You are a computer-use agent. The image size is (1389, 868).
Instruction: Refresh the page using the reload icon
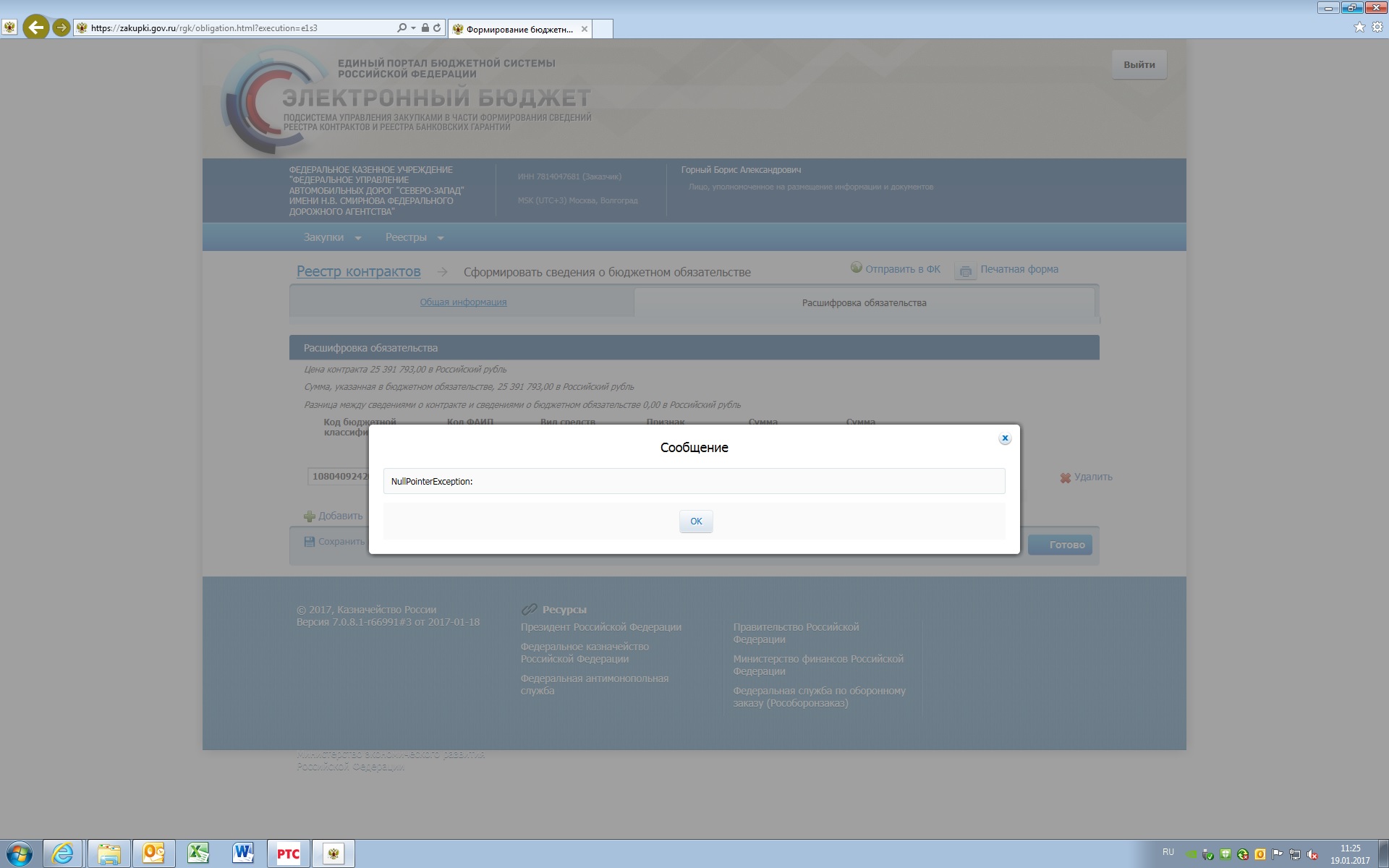[x=437, y=27]
